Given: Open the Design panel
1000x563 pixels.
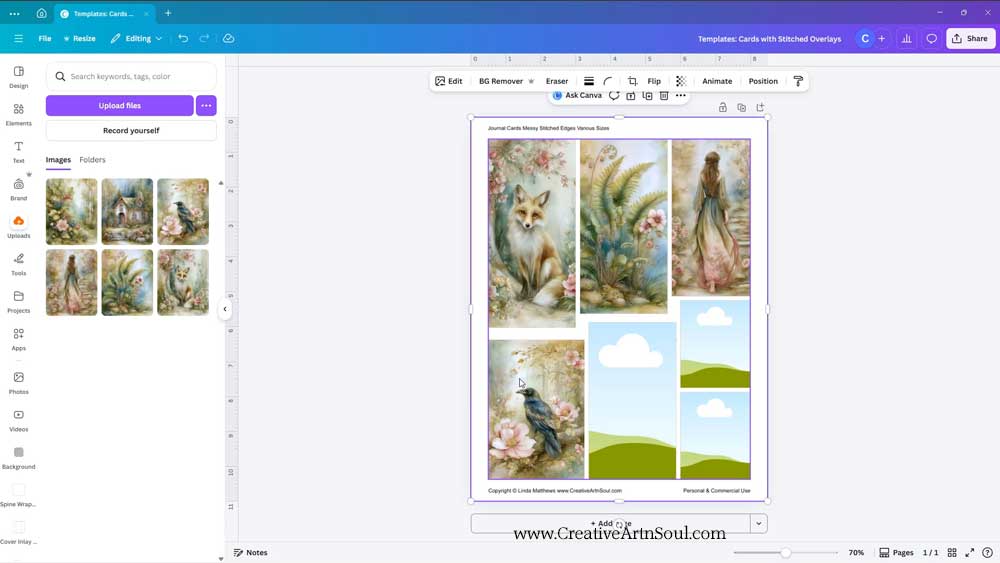Looking at the screenshot, I should 18,77.
